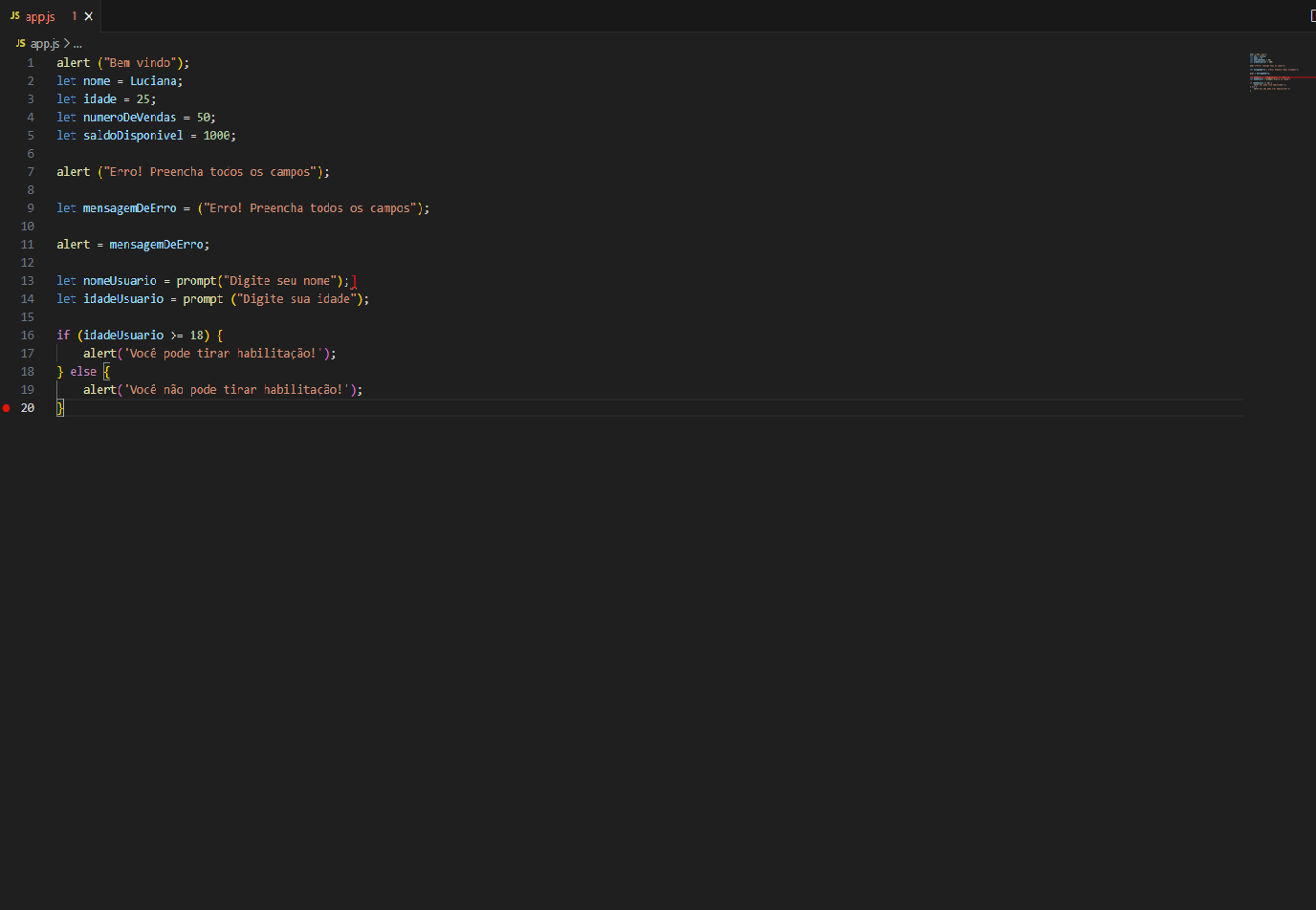Viewport: 1316px width, 910px height.
Task: Place cursor on 'let nome = Luciana;'
Action: [120, 81]
